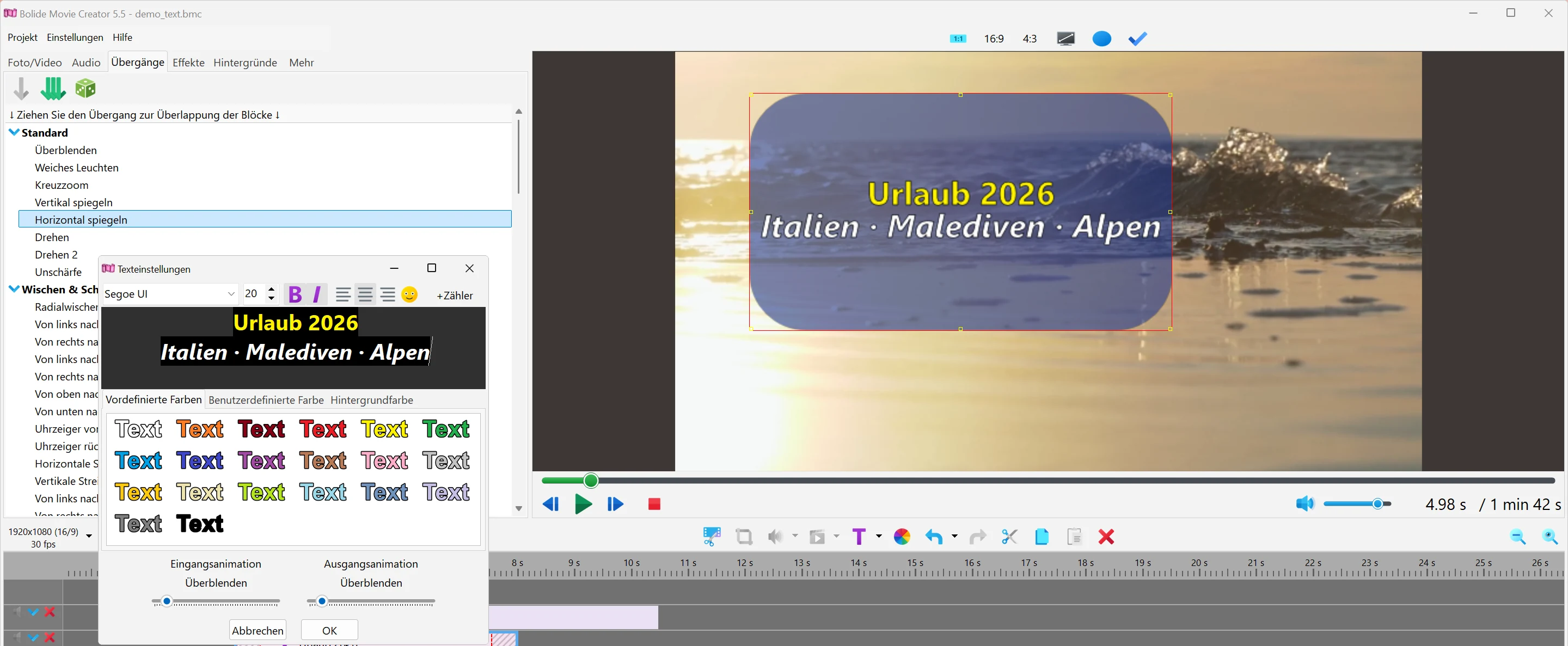Click the green dice random transition icon
This screenshot has height=646, width=1568.
(x=85, y=89)
